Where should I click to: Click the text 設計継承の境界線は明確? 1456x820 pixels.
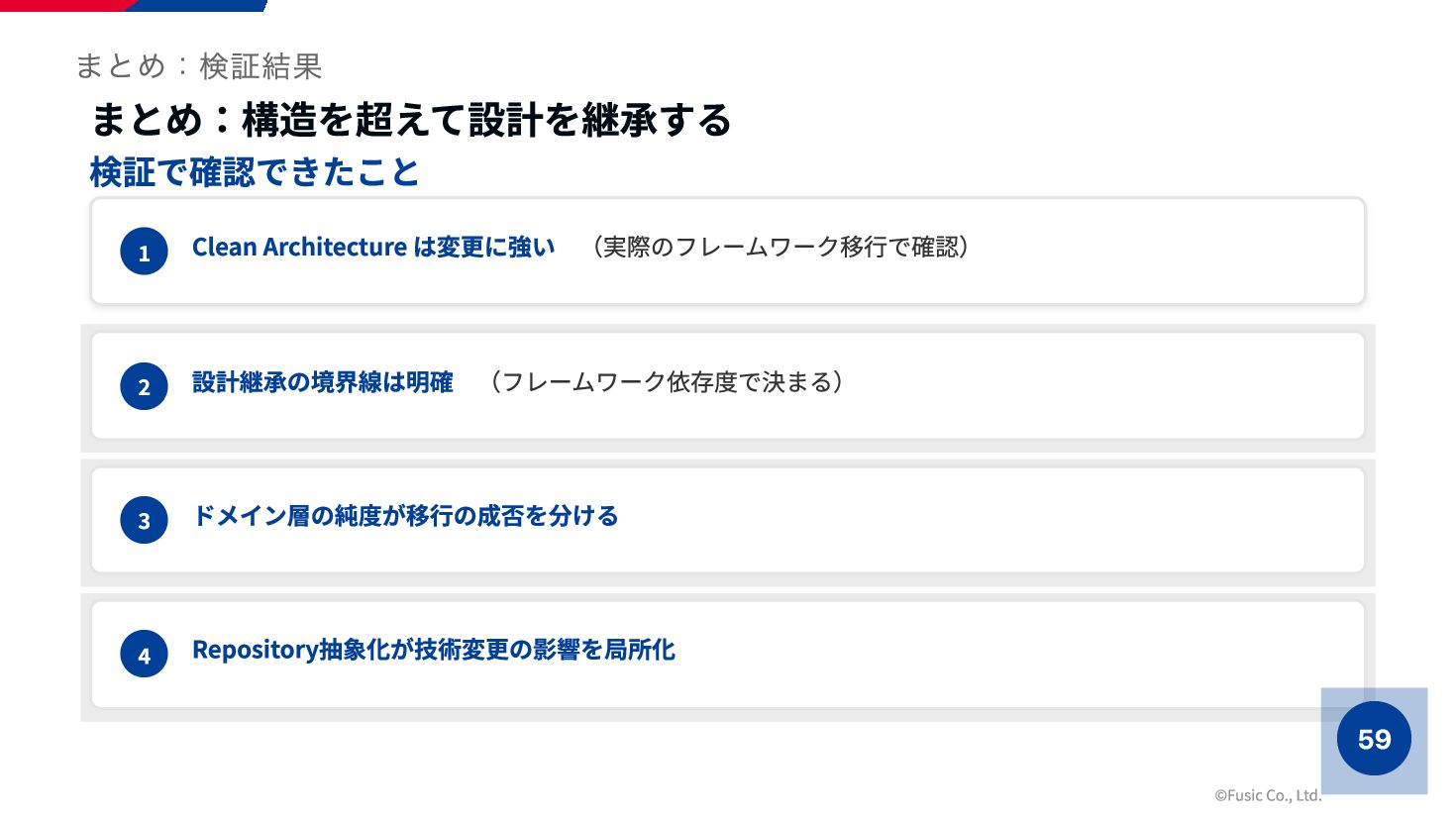323,381
